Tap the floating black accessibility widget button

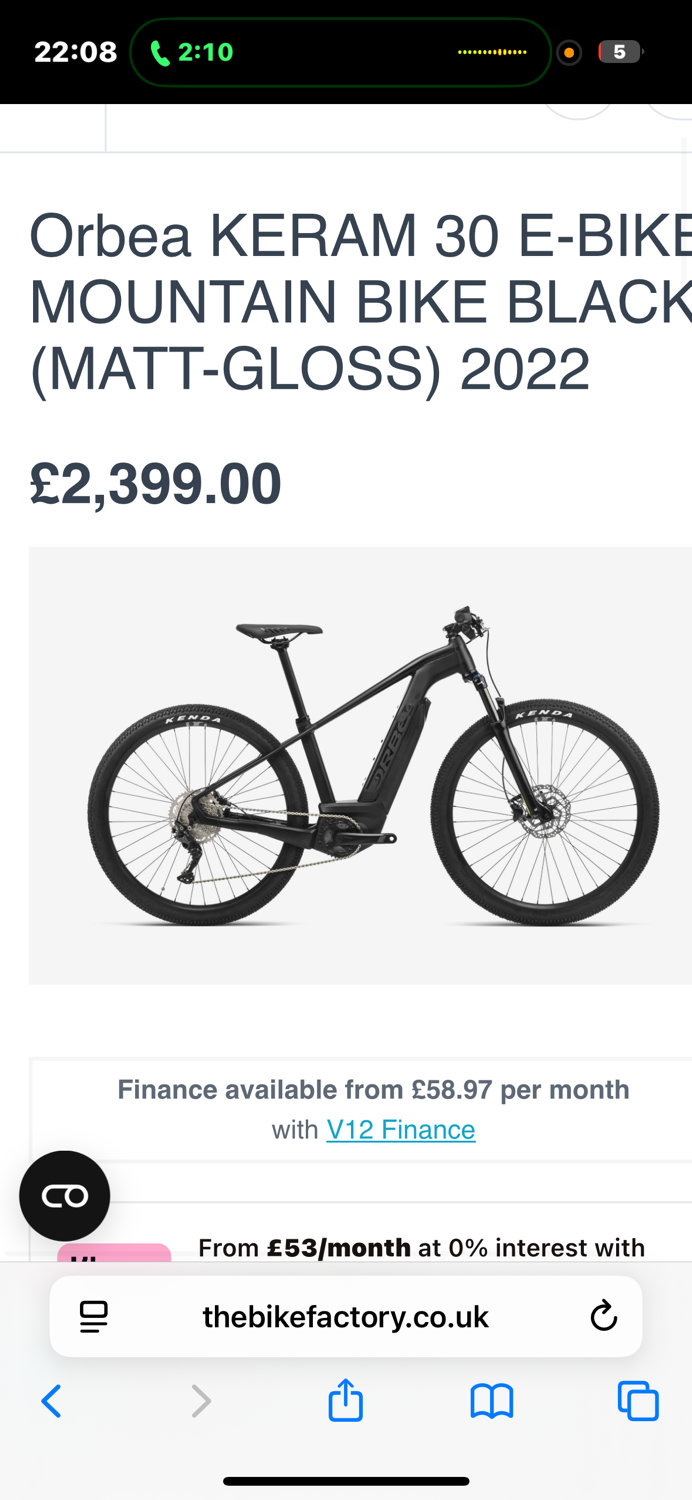tap(64, 1195)
